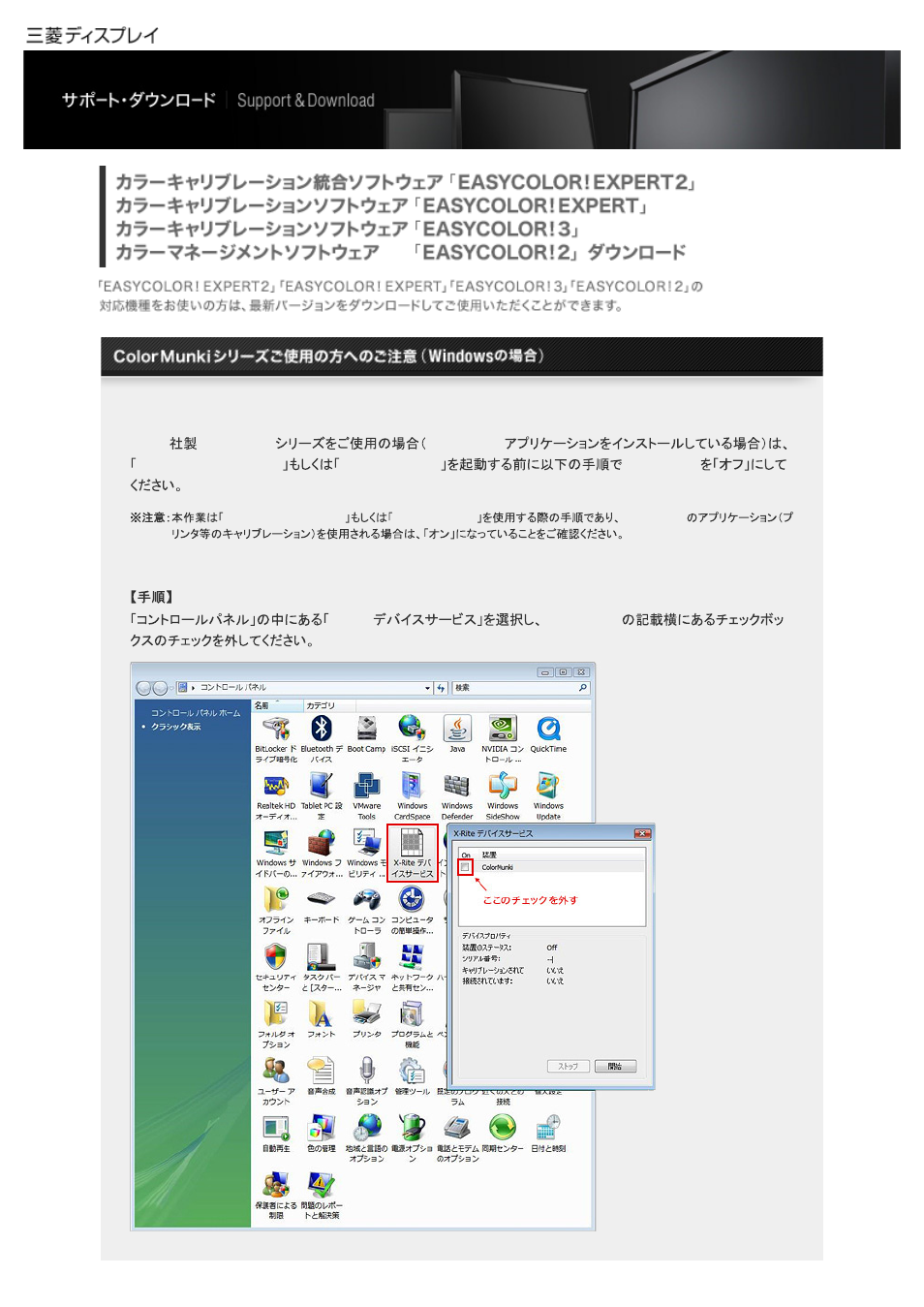Image resolution: width=924 pixels, height=1307 pixels.
Task: Open the Security Center icon
Action: (276, 968)
